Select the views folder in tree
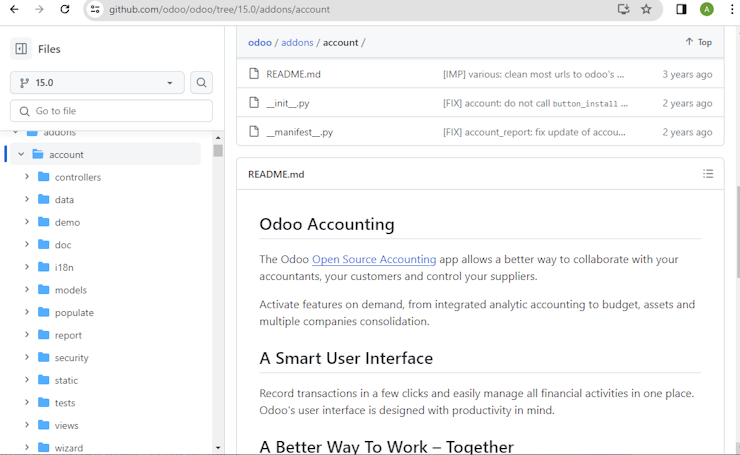Viewport: 740px width, 455px height. 67,425
